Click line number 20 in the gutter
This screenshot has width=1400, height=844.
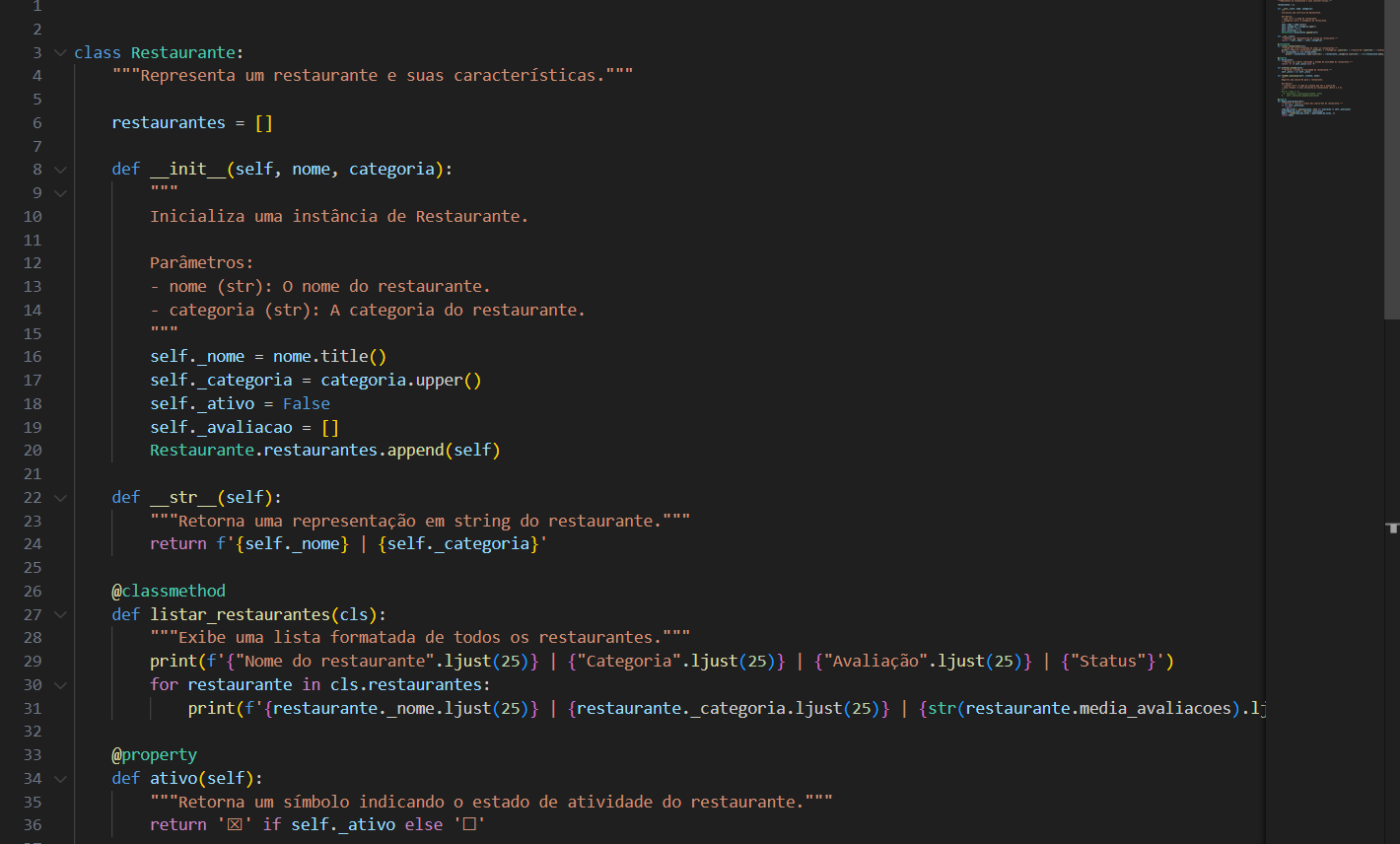click(x=33, y=451)
